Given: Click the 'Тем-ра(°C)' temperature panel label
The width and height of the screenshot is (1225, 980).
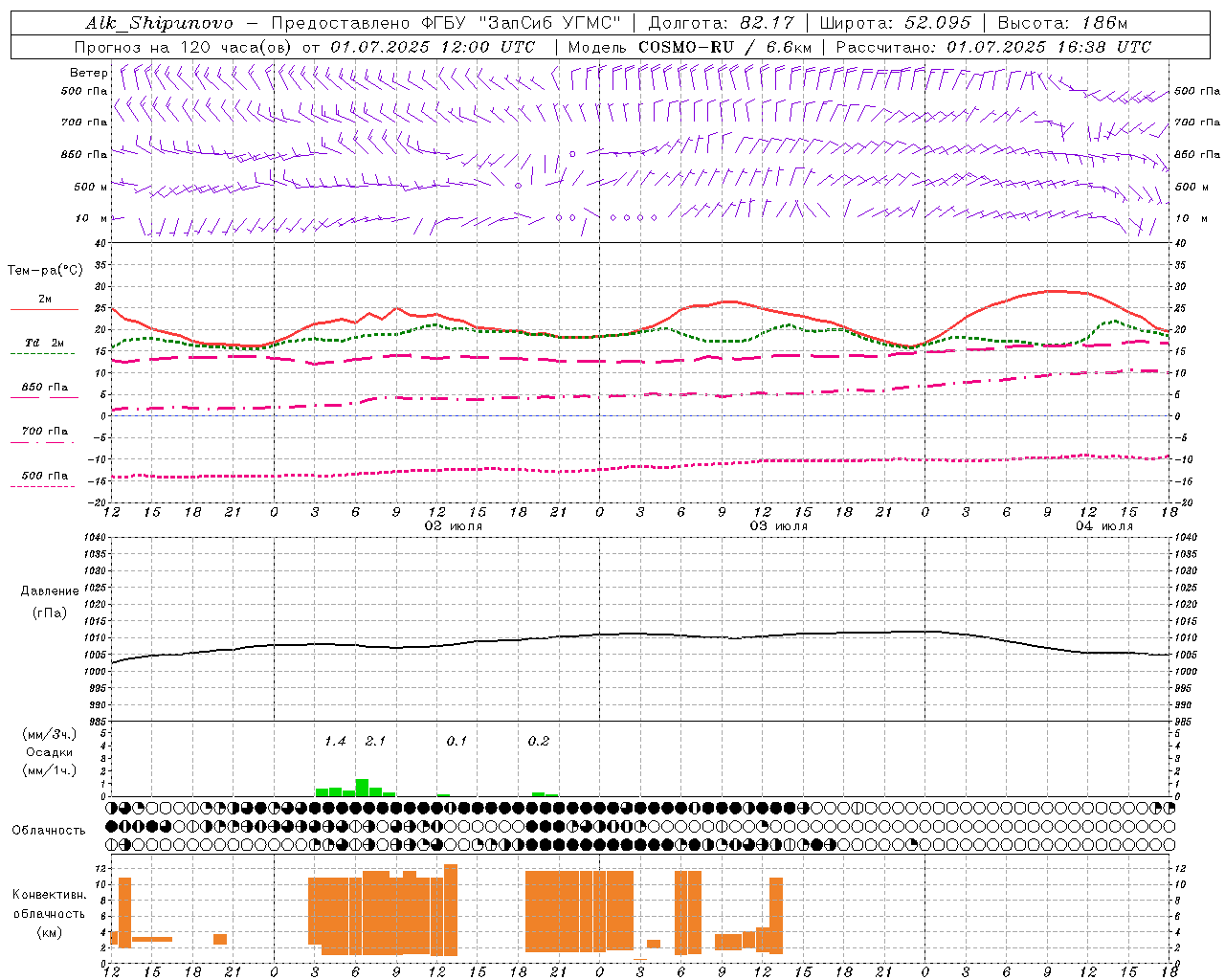Looking at the screenshot, I should [45, 271].
